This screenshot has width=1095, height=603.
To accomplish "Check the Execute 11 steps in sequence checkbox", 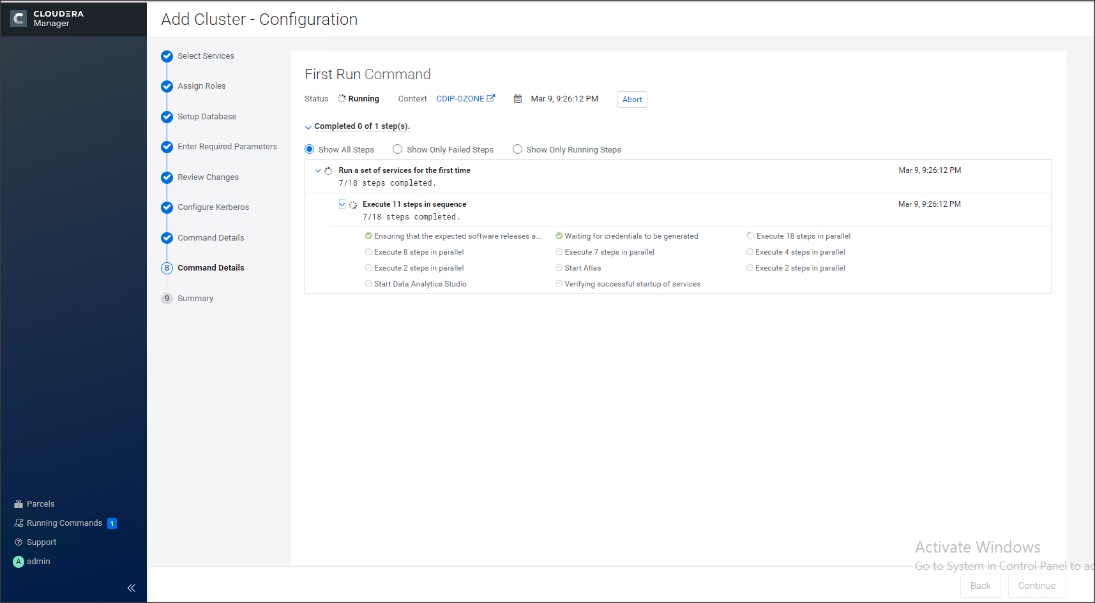I will (x=340, y=203).
